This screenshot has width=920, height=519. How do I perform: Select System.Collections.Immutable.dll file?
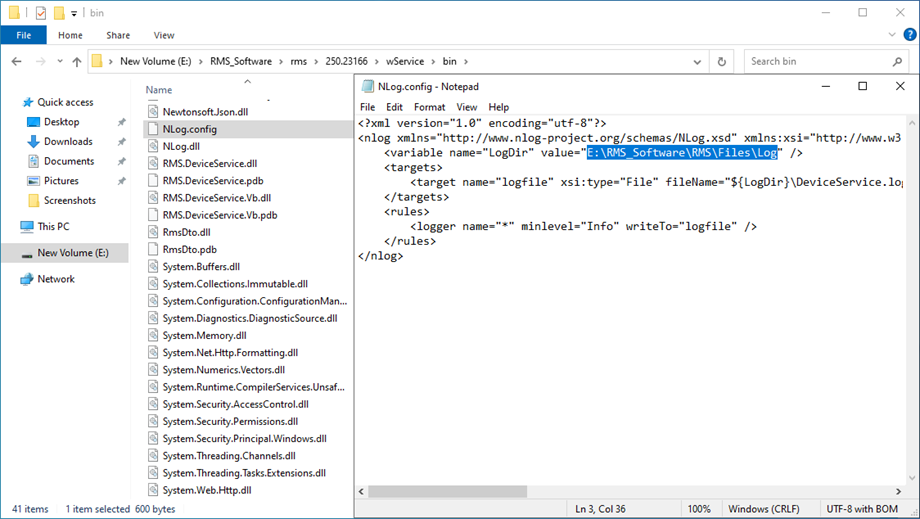tap(235, 283)
